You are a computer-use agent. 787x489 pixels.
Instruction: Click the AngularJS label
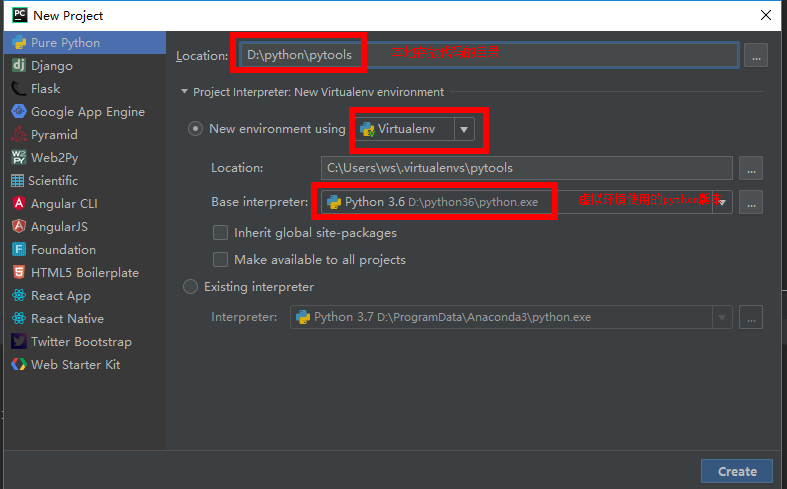click(x=59, y=227)
